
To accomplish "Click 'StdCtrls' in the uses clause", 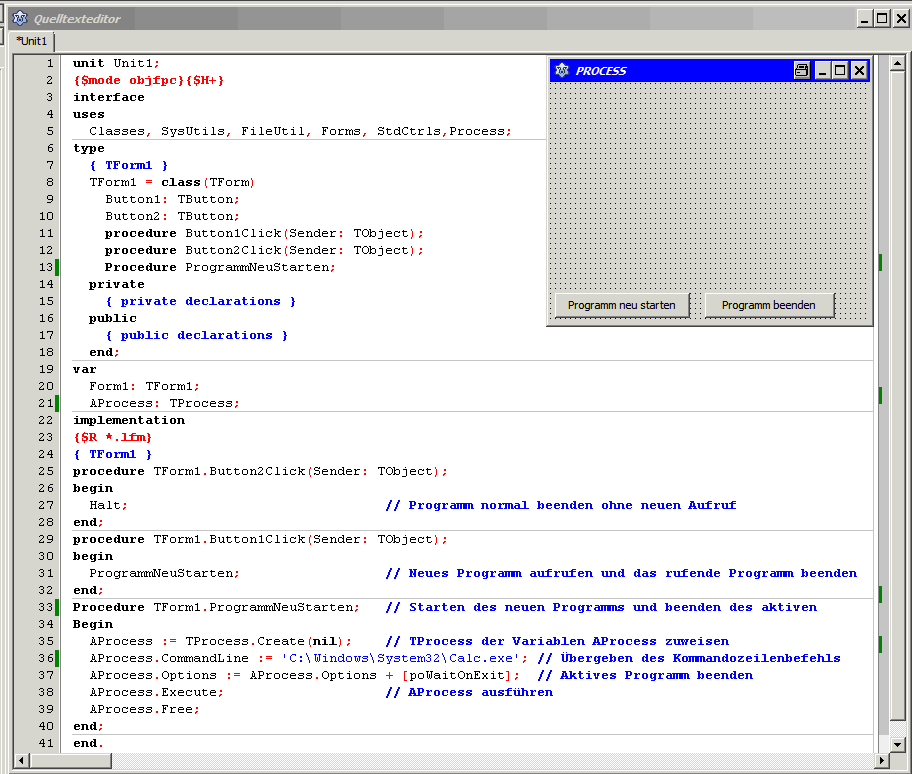I will coord(409,131).
